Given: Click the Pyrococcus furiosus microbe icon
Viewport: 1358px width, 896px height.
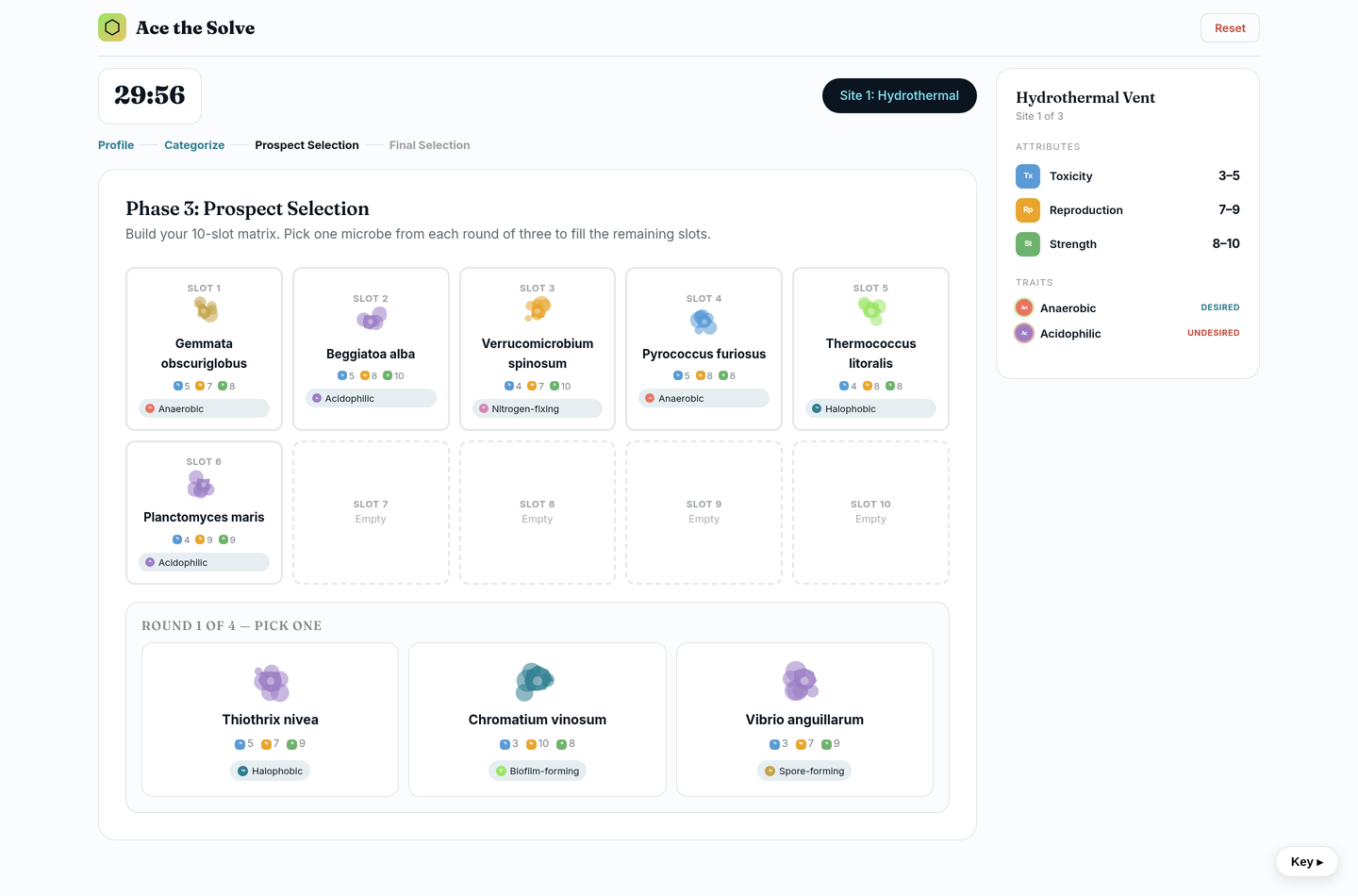Looking at the screenshot, I should [x=704, y=323].
